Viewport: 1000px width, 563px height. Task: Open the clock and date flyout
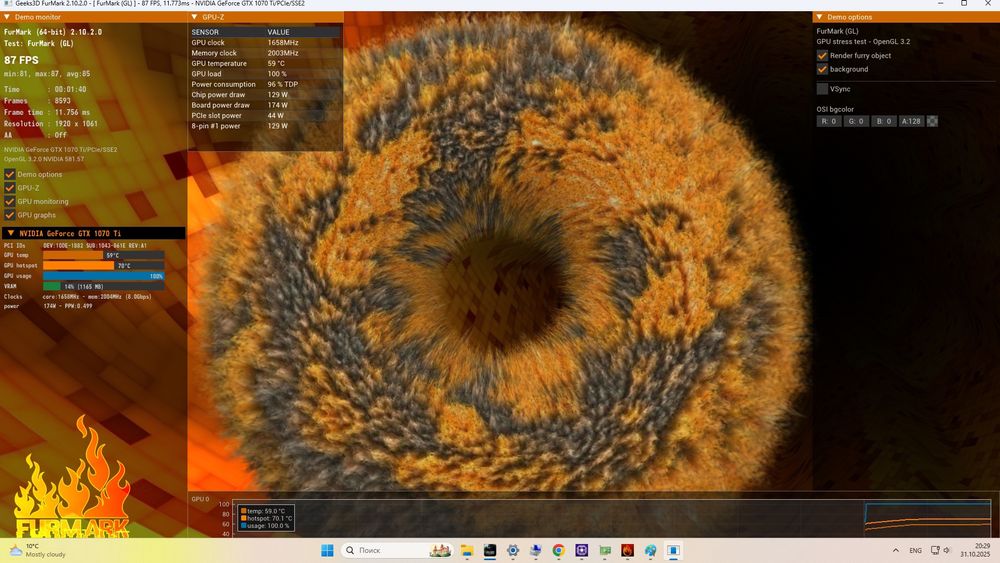pyautogui.click(x=975, y=550)
